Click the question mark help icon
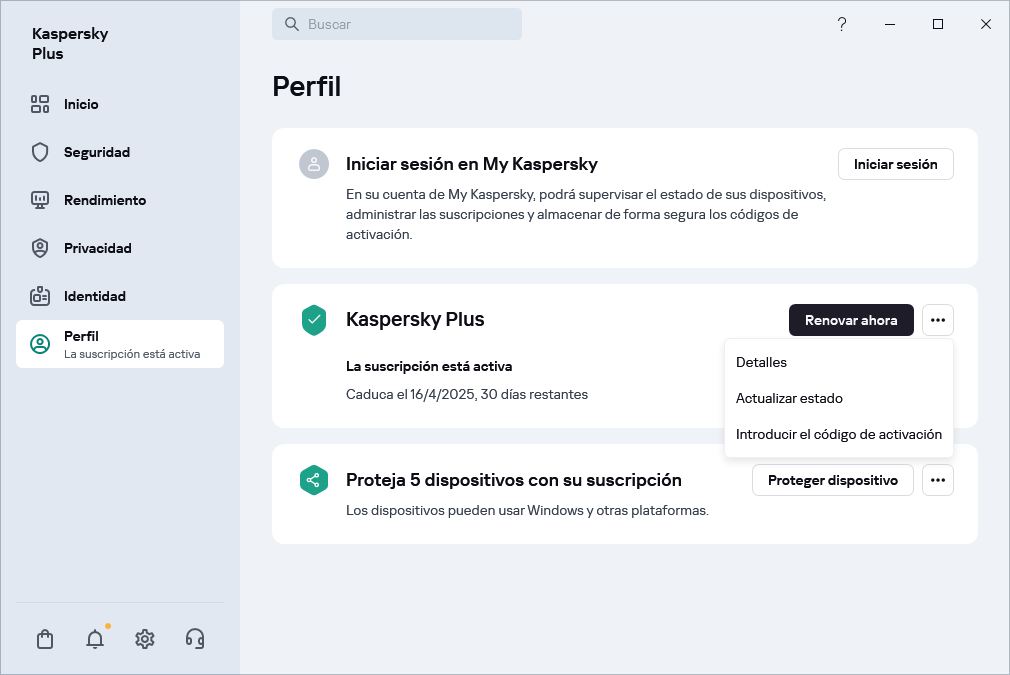The width and height of the screenshot is (1010, 675). tap(842, 24)
